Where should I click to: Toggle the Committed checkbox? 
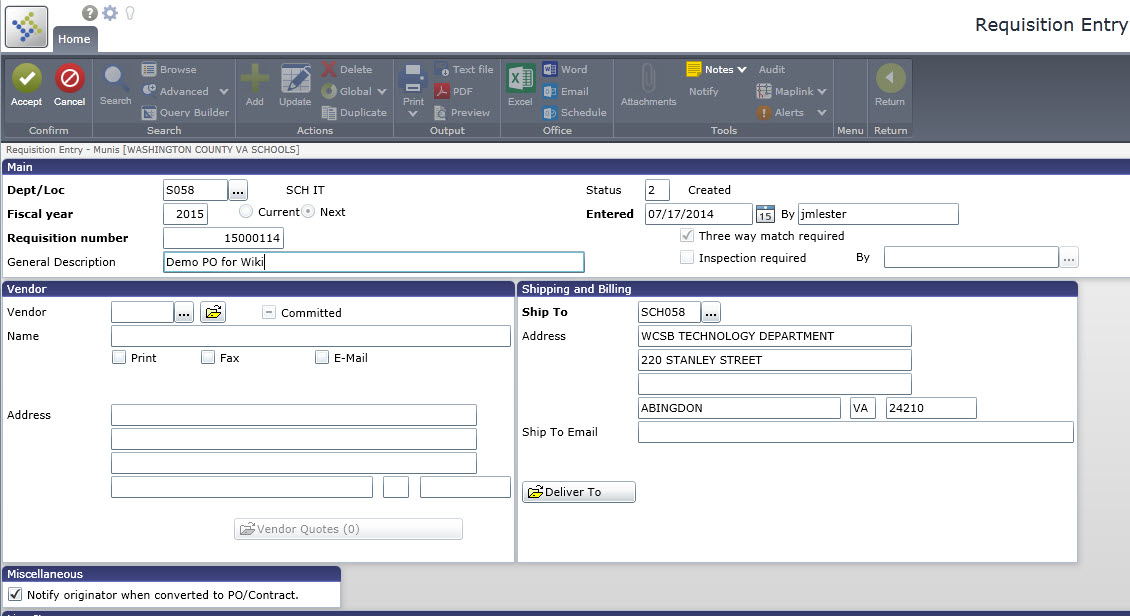point(269,312)
